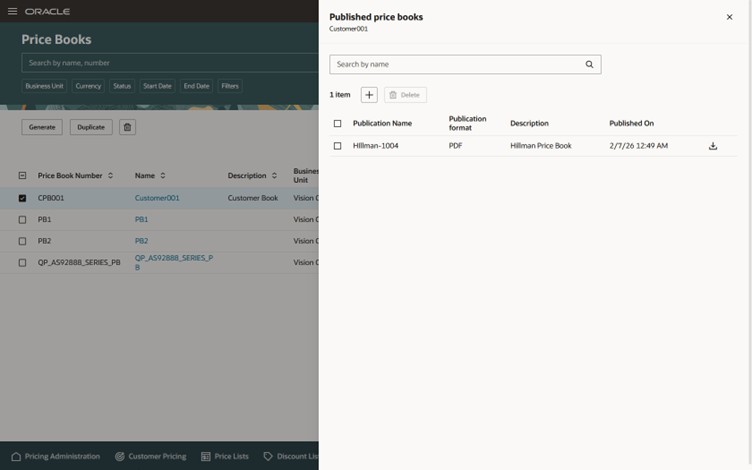Expand the Status filter chip
The image size is (752, 470).
coord(122,86)
